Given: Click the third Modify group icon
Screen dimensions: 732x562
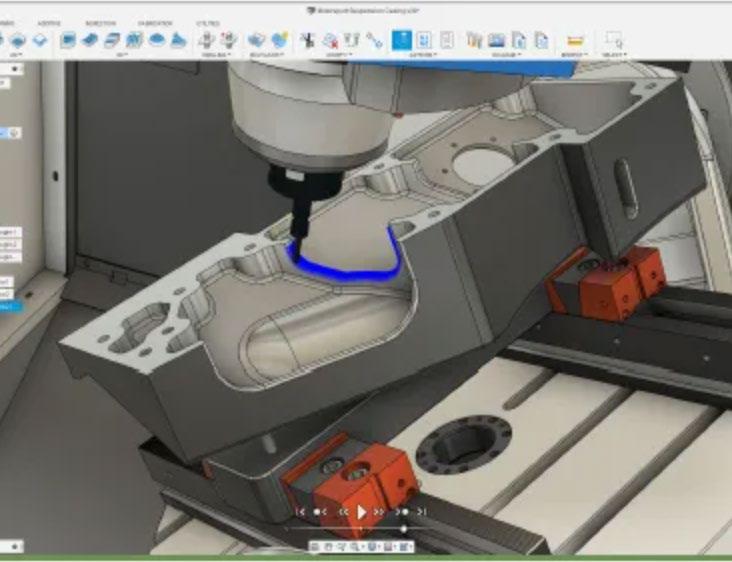Looking at the screenshot, I should pos(352,41).
